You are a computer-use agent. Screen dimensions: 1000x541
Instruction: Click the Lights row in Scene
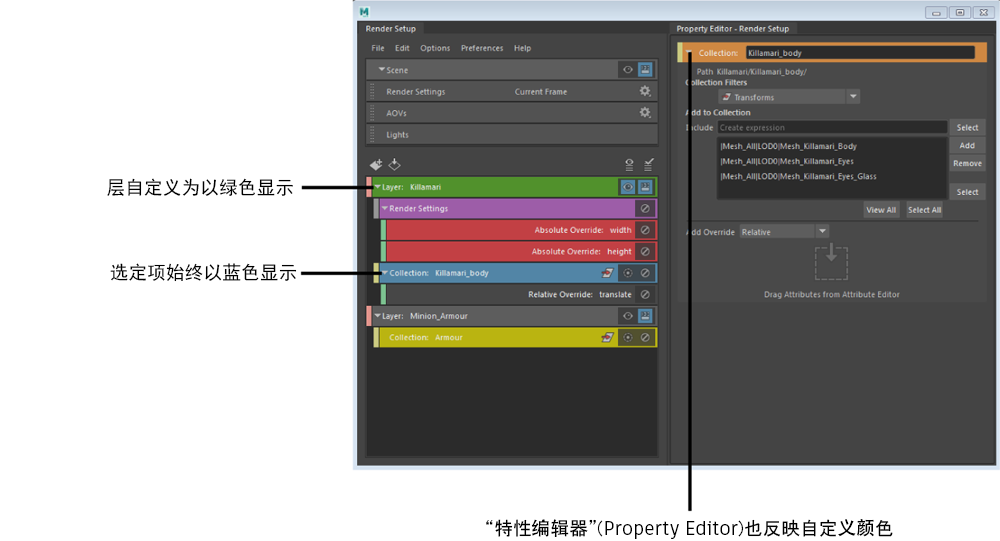tap(512, 135)
